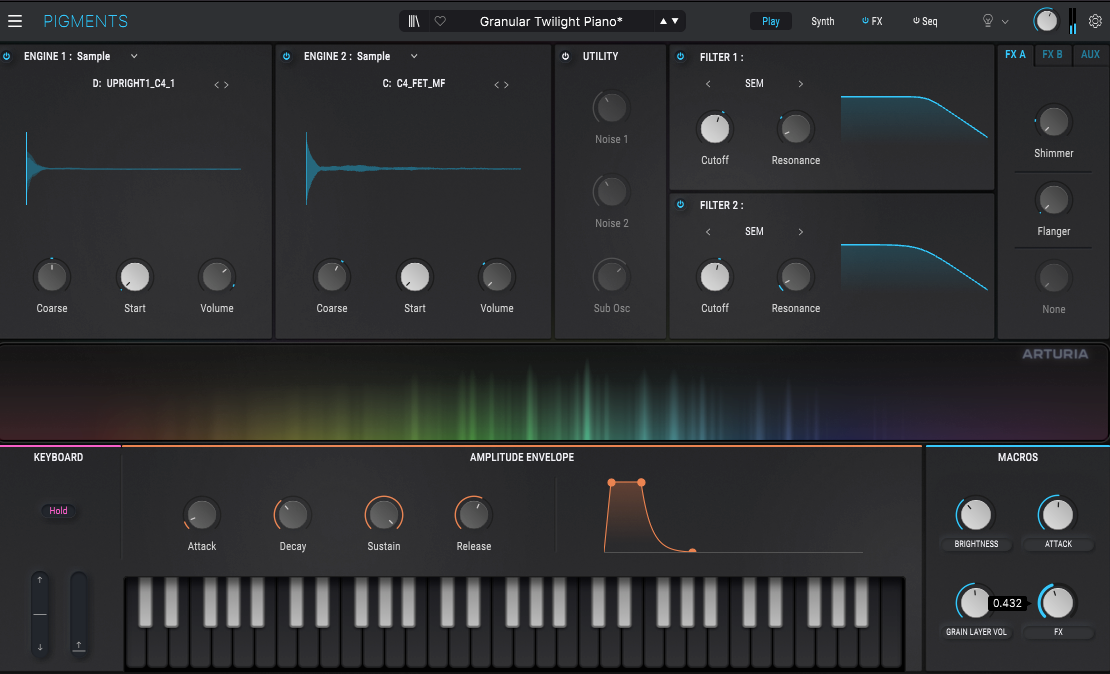The width and height of the screenshot is (1110, 674).
Task: Expand Engine 2 Sample type dropdown
Action: 414,57
